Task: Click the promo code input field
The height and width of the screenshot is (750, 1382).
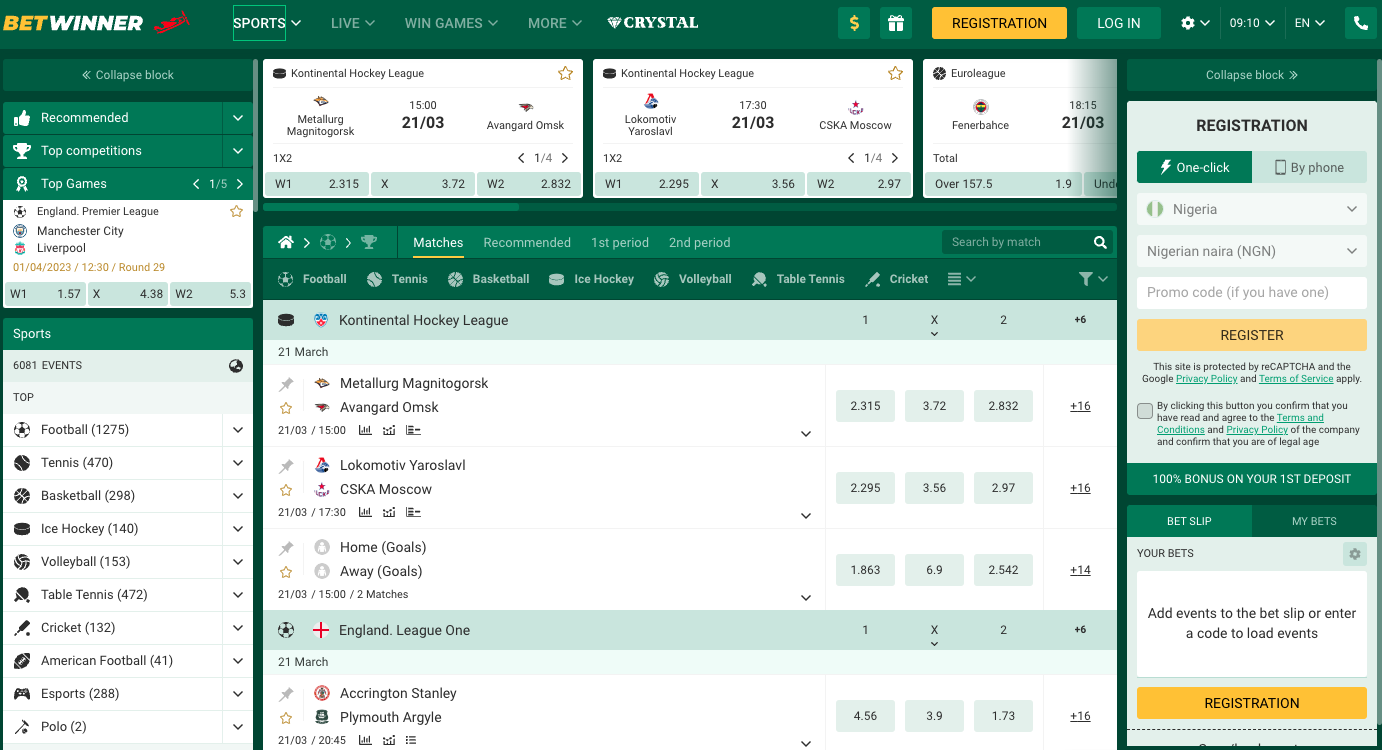Action: [1252, 293]
